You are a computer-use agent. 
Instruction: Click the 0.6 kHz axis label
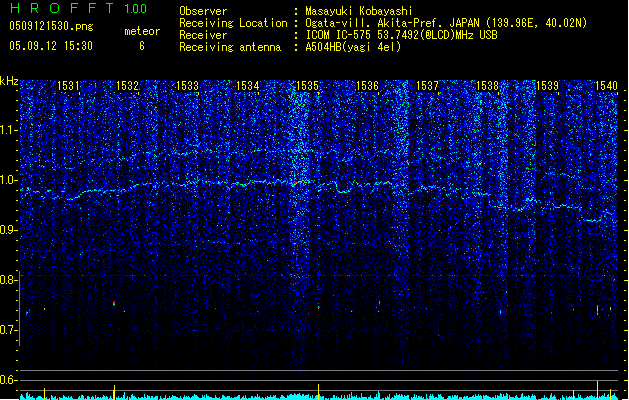click(9, 380)
